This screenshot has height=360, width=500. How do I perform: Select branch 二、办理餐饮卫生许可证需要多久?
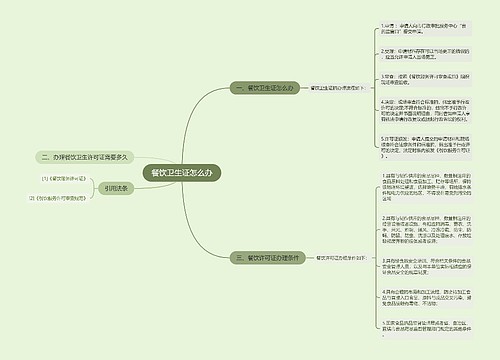click(85, 157)
